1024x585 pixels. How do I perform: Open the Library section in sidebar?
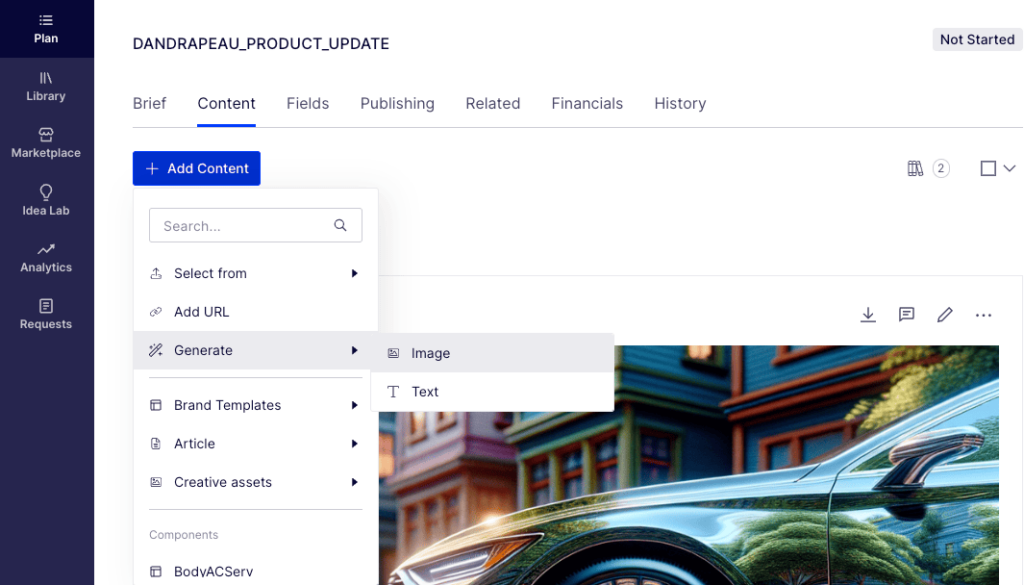click(x=46, y=87)
